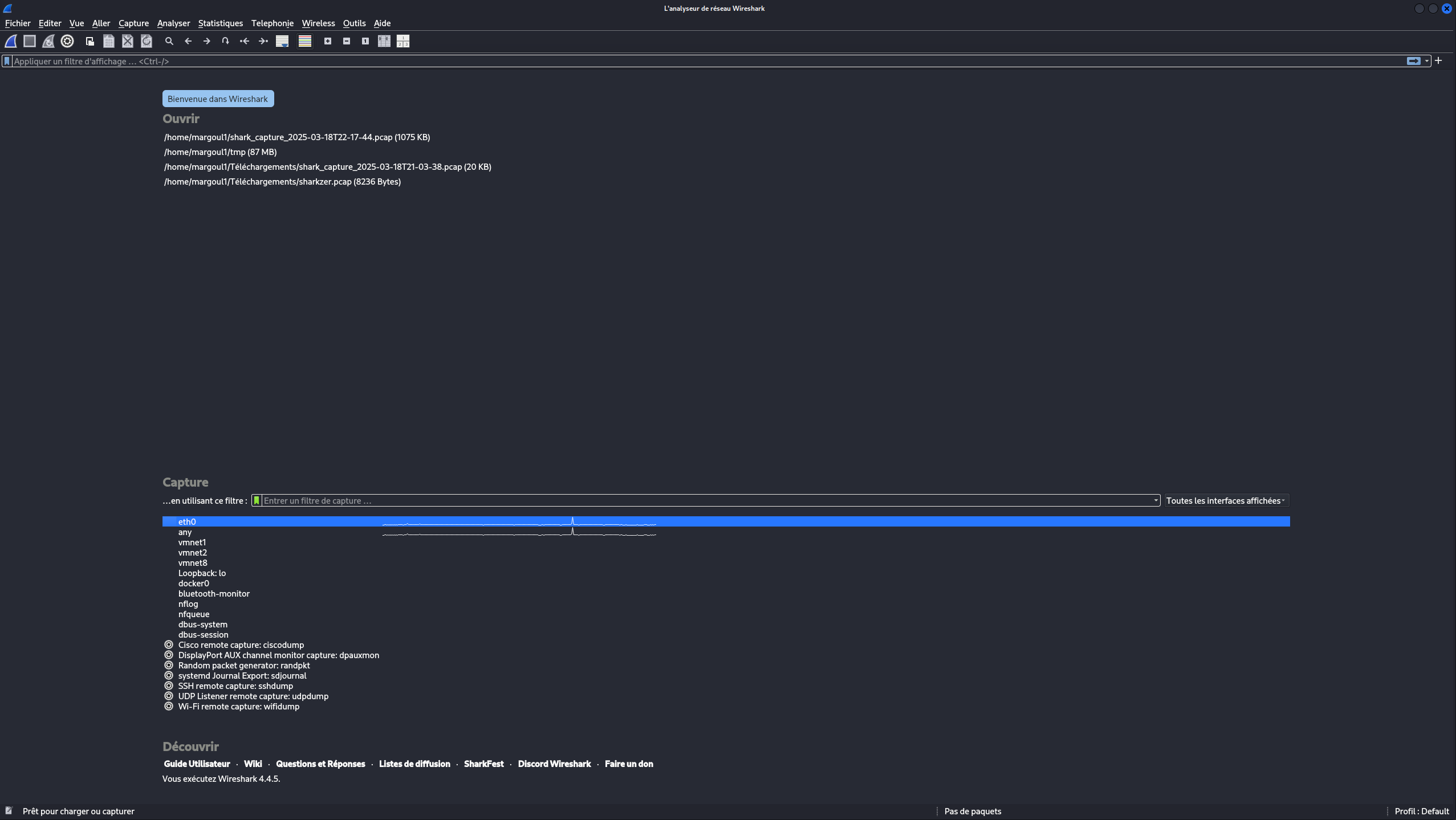The image size is (1456, 820).
Task: Open capture options gear icon
Action: [67, 41]
